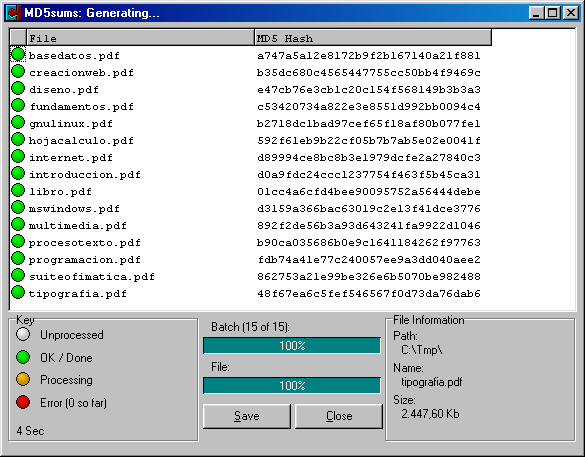Click the green status icon next to gnulinux.pdf

pos(18,122)
